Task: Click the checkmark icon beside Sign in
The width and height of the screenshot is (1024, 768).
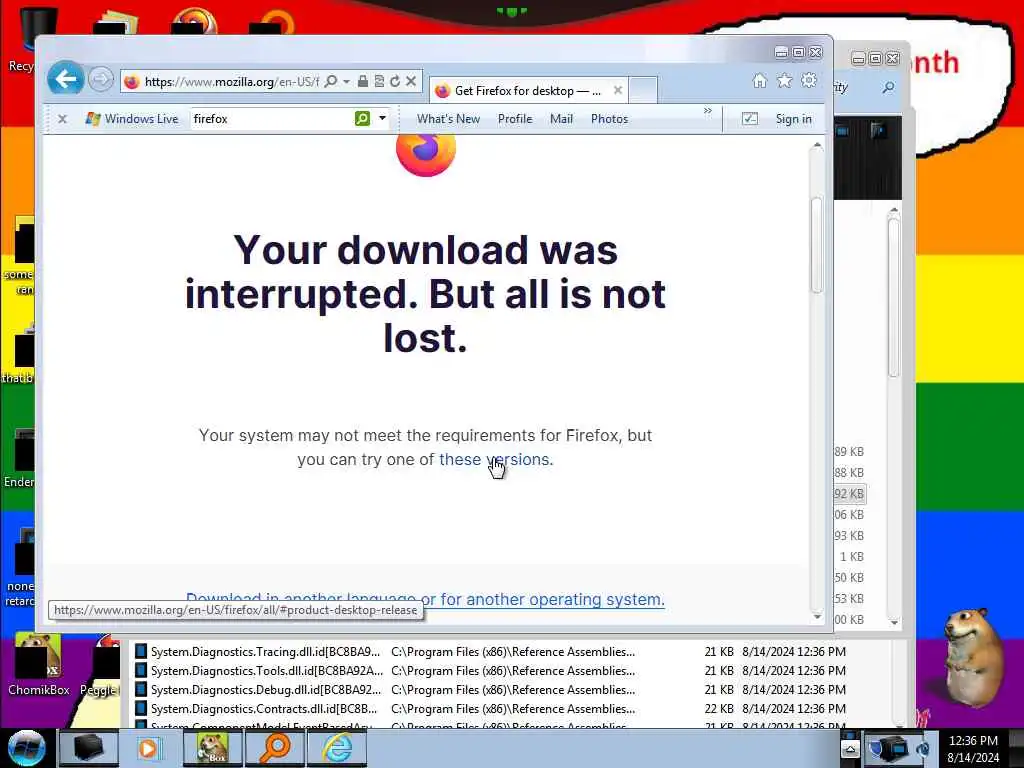Action: coord(750,118)
